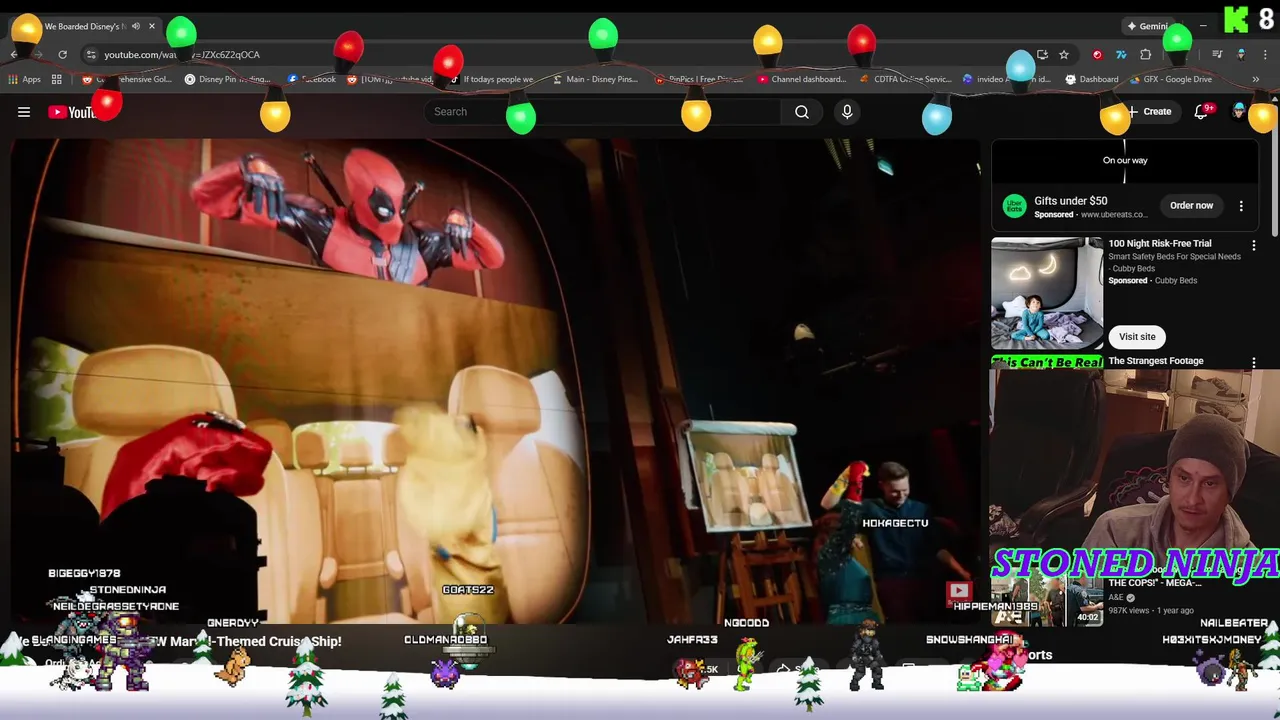Viewport: 1280px width, 720px height.
Task: Open the media controls playlist icon
Action: [1217, 55]
